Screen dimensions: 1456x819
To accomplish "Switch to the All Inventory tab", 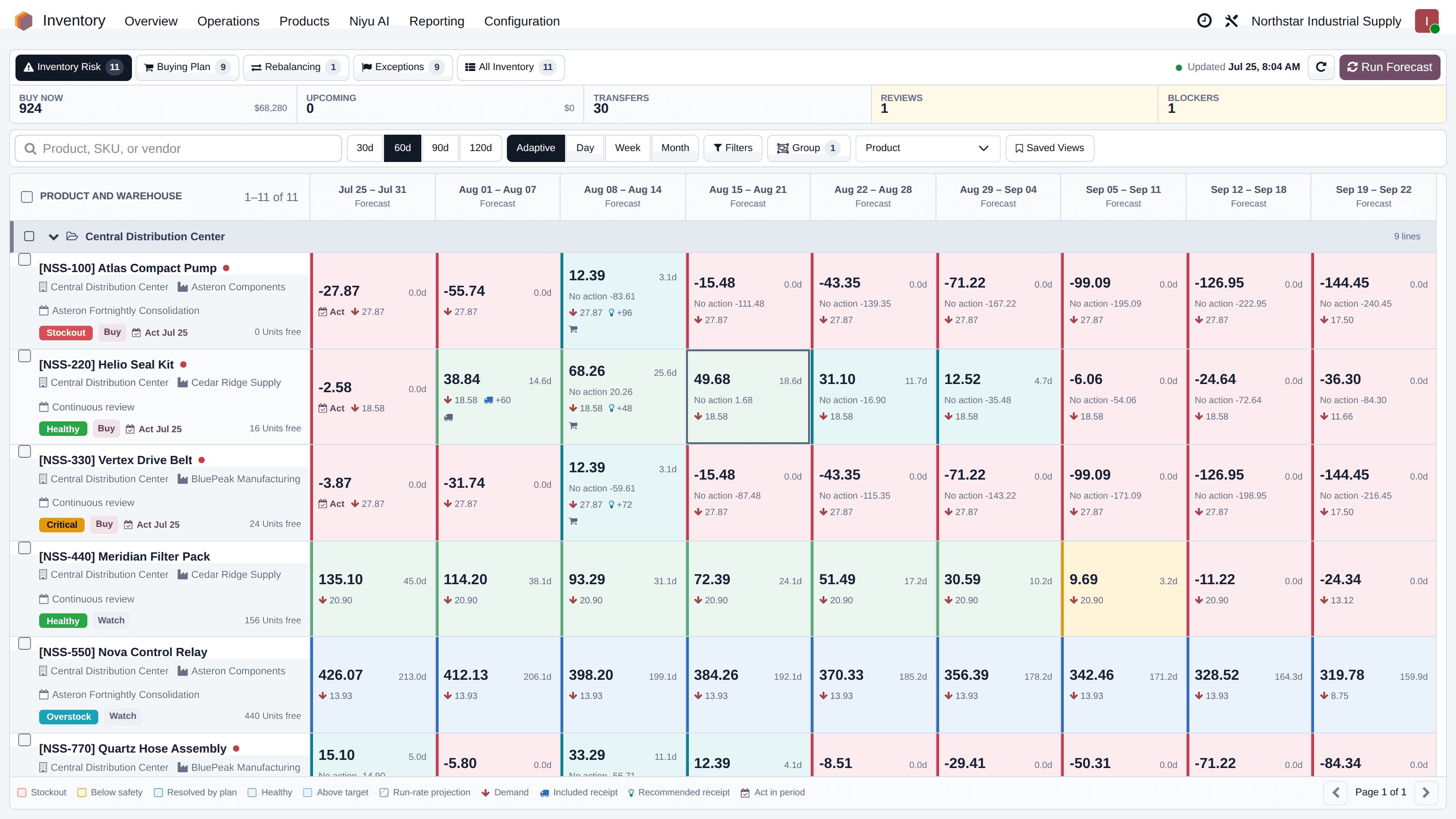I will click(x=511, y=67).
